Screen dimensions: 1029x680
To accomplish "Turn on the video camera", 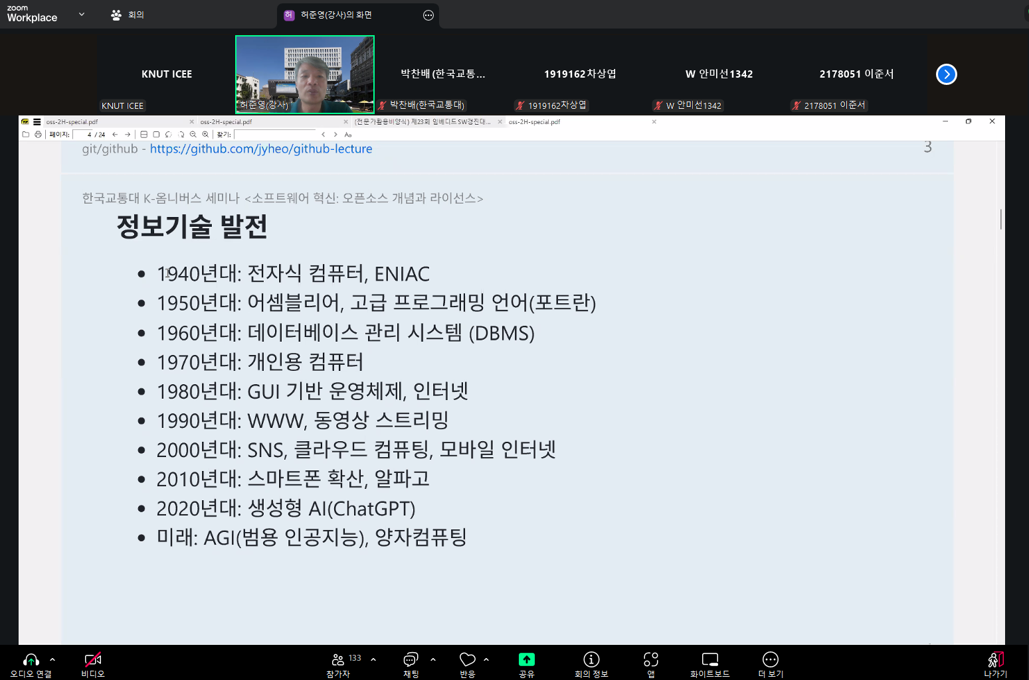I will [x=93, y=659].
